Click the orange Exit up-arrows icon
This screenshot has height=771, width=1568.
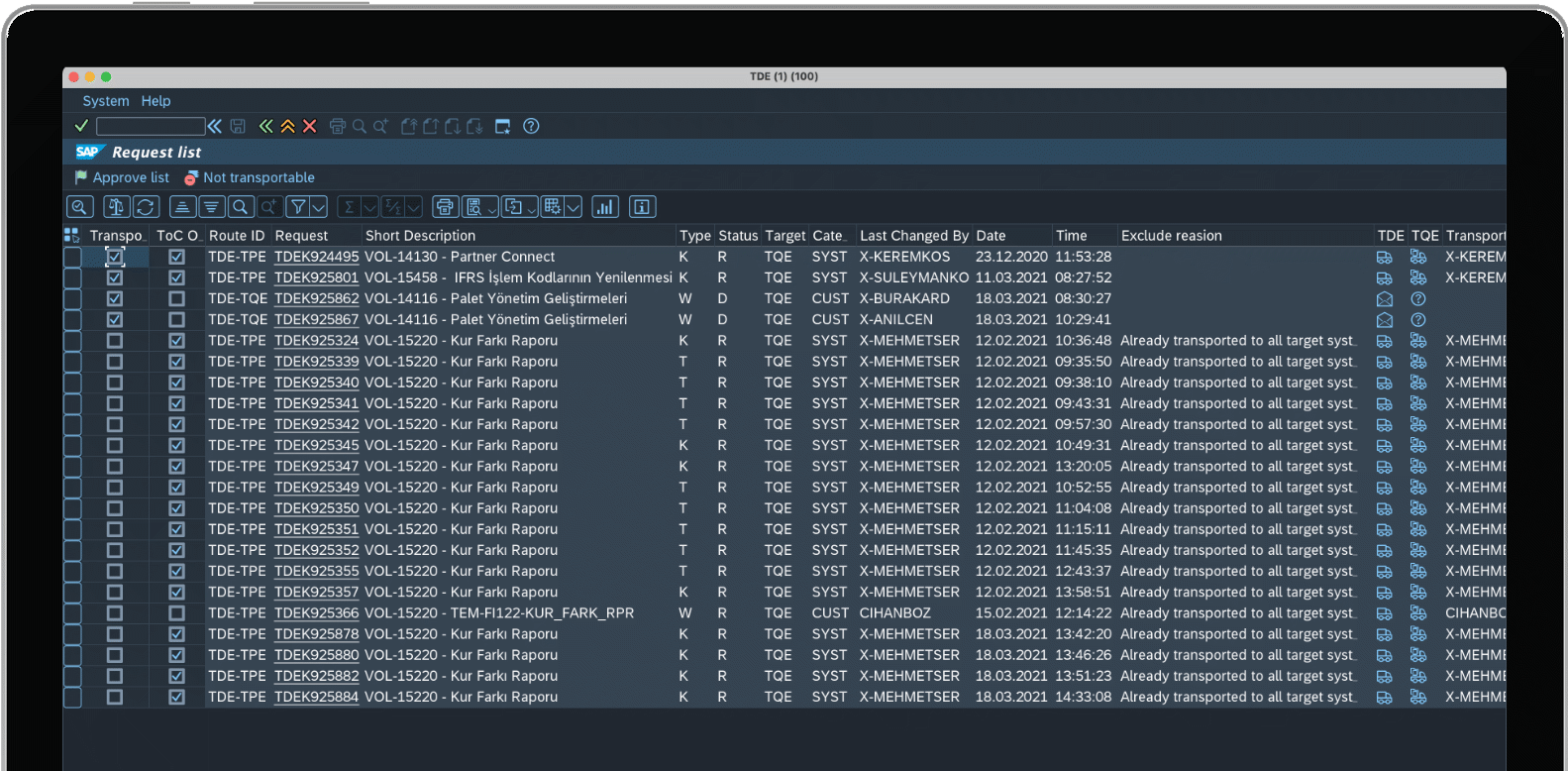(x=287, y=126)
